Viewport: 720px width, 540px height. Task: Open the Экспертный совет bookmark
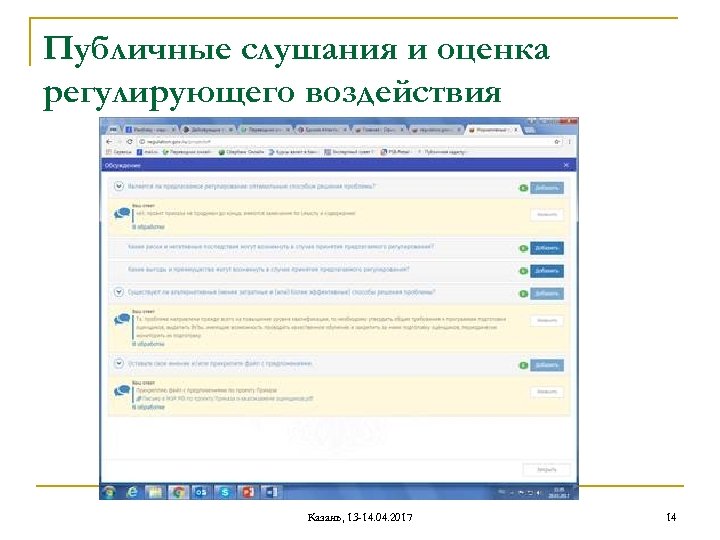[350, 152]
